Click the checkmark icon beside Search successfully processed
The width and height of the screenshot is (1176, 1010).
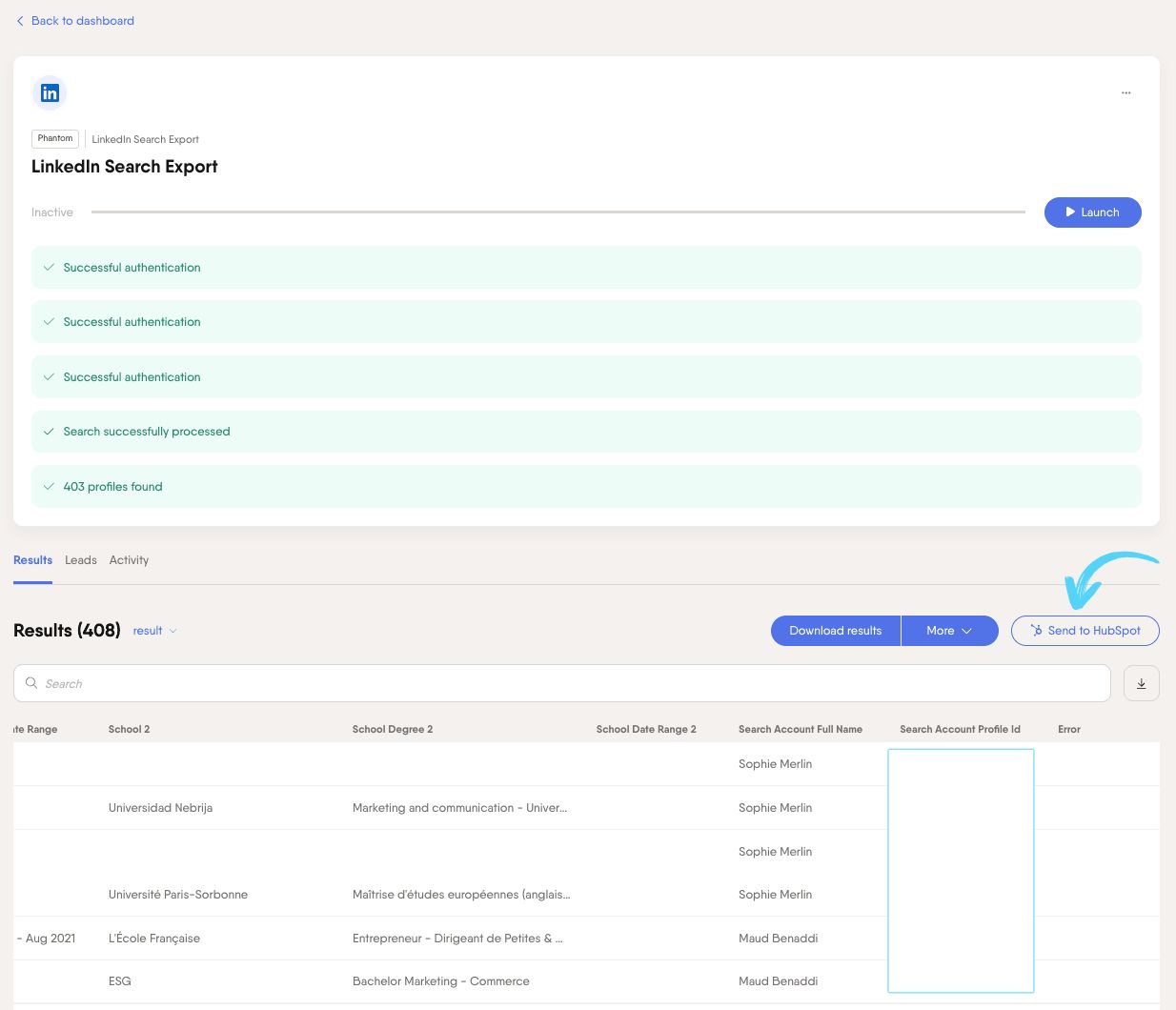[x=49, y=432]
